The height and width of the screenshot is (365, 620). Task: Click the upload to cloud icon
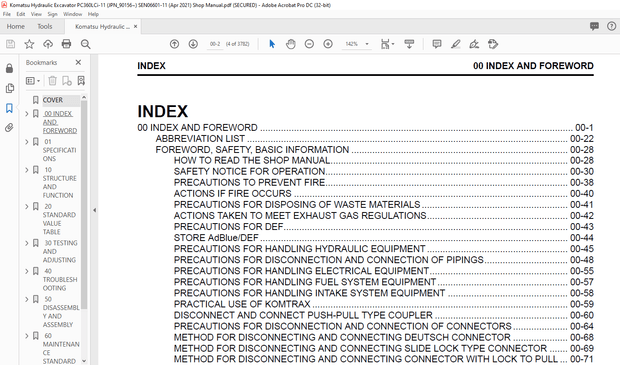[48, 44]
